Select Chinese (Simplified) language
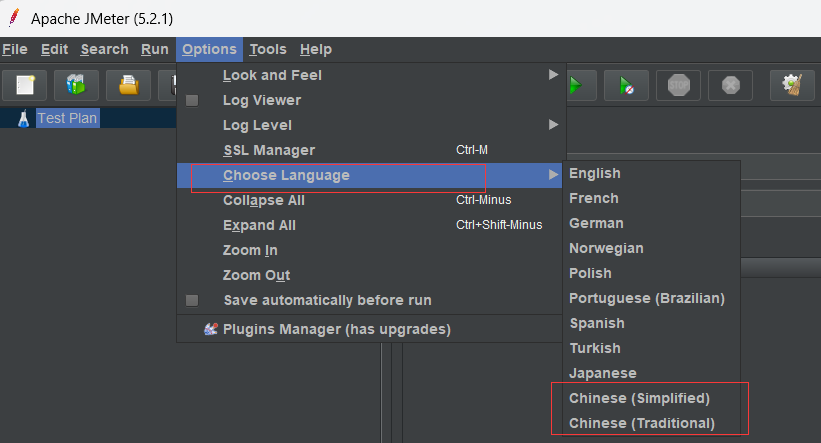The height and width of the screenshot is (443, 821). (x=639, y=398)
